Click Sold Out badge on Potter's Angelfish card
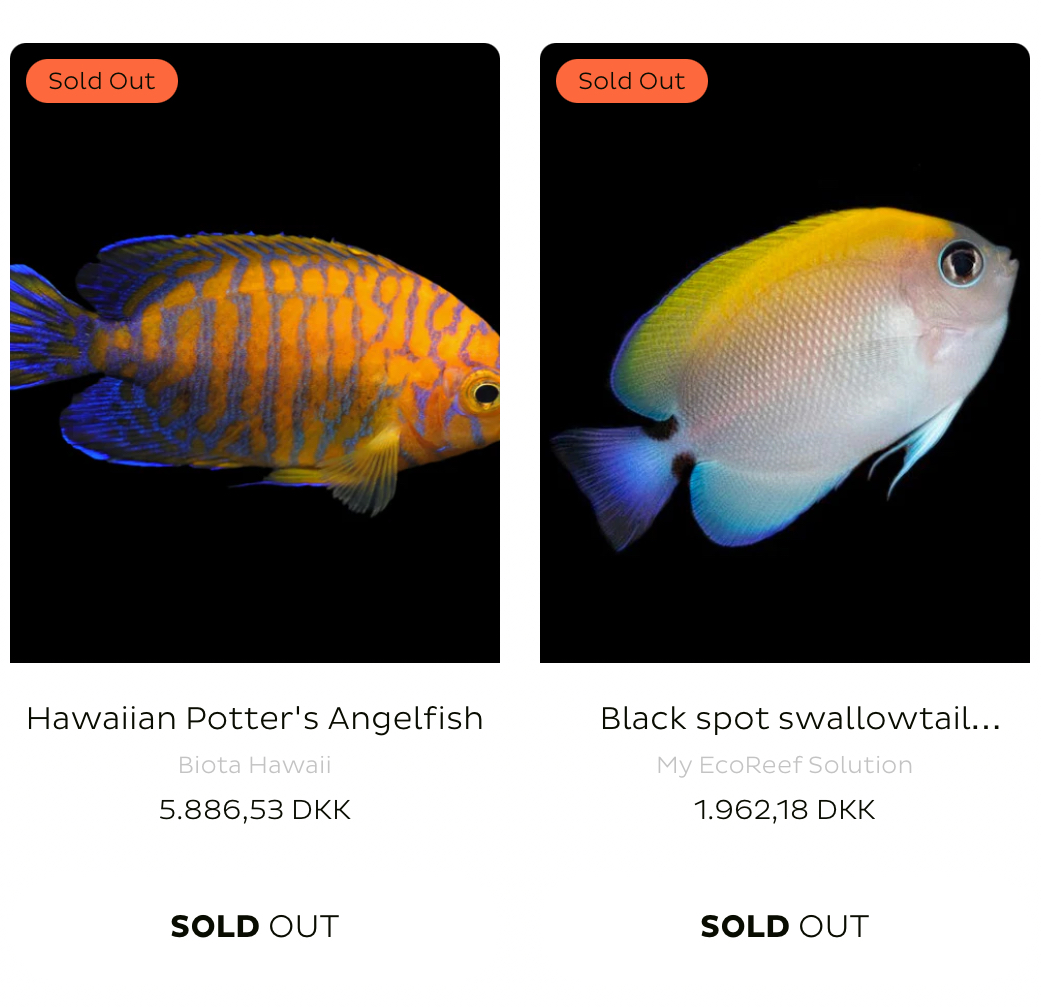 (x=102, y=81)
